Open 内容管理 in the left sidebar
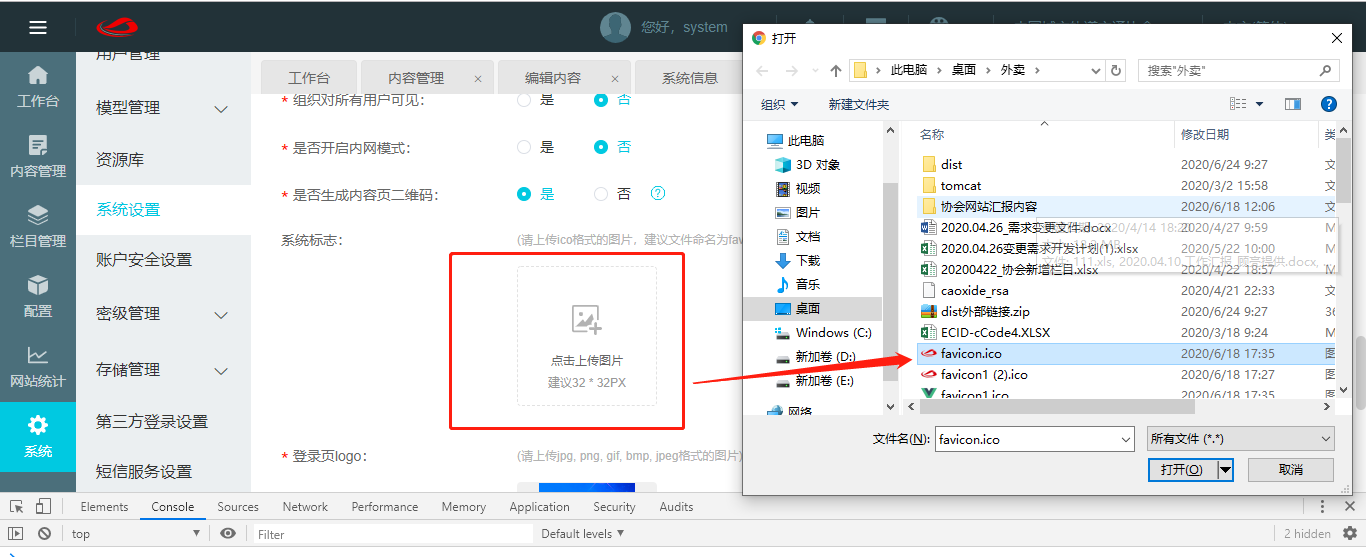This screenshot has height=557, width=1366. point(38,156)
